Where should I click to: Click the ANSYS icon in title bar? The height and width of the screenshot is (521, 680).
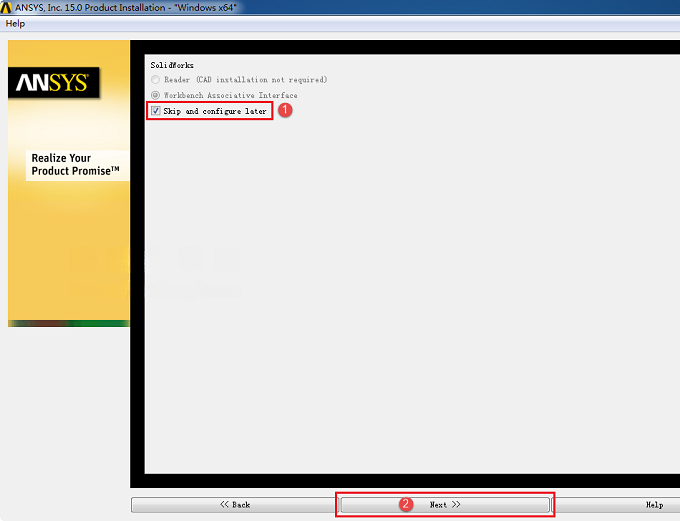[6, 7]
